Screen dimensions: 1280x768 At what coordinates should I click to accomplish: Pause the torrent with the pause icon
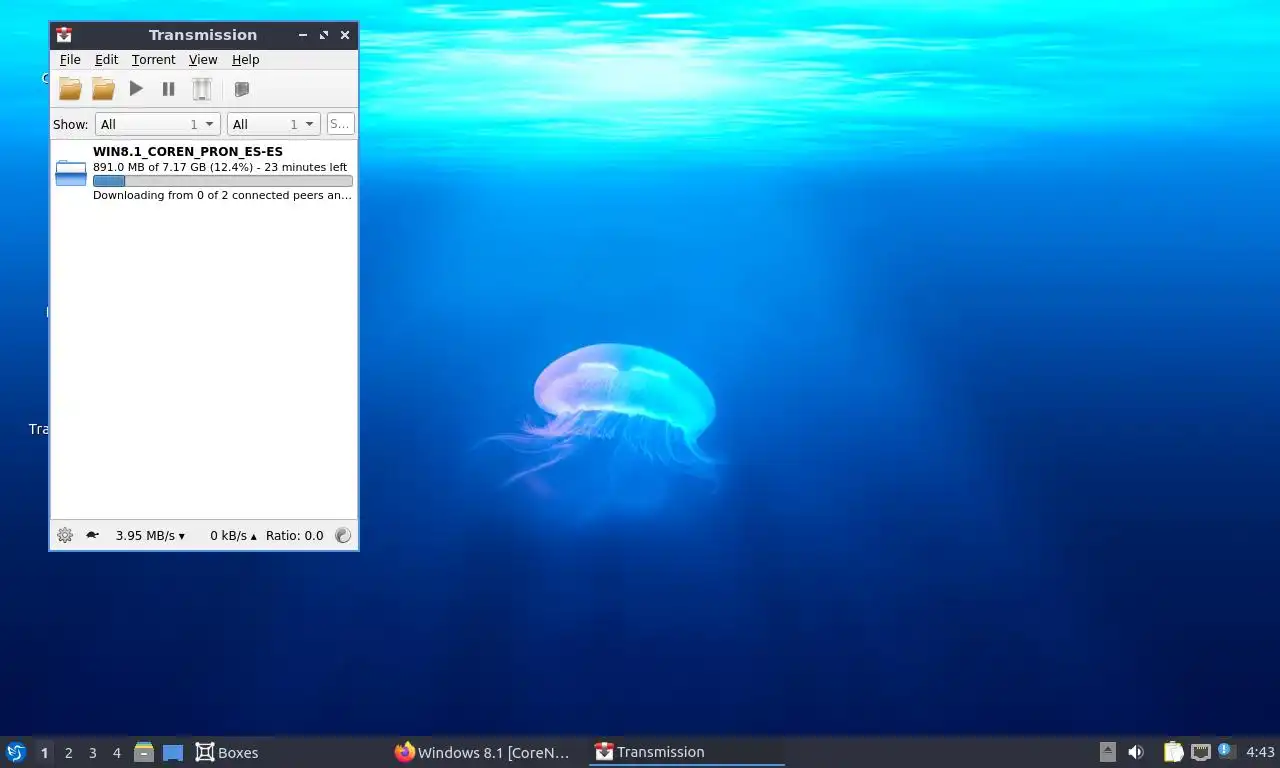pos(168,89)
